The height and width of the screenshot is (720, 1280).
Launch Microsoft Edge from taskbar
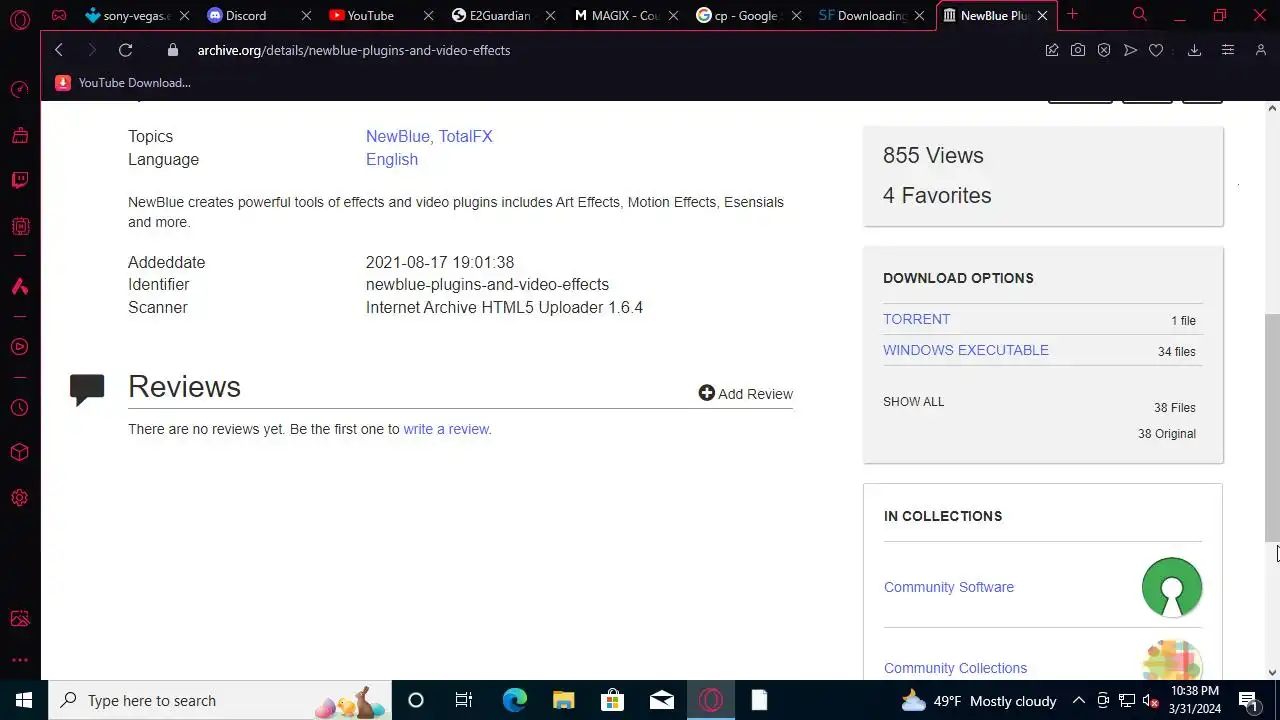(x=514, y=700)
